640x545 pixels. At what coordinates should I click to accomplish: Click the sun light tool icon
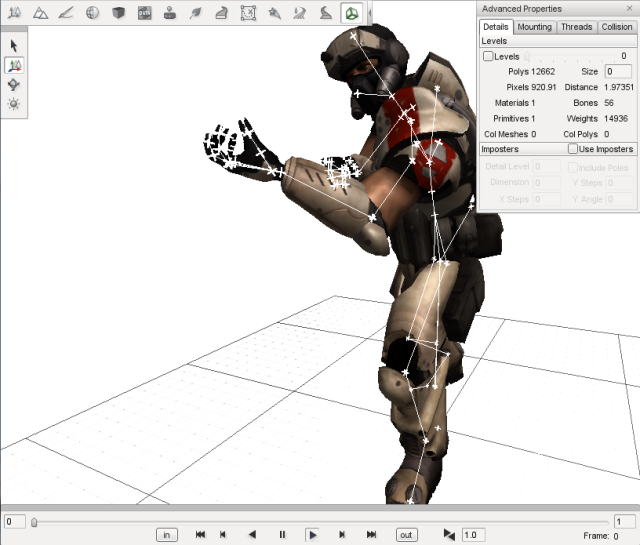pyautogui.click(x=14, y=103)
